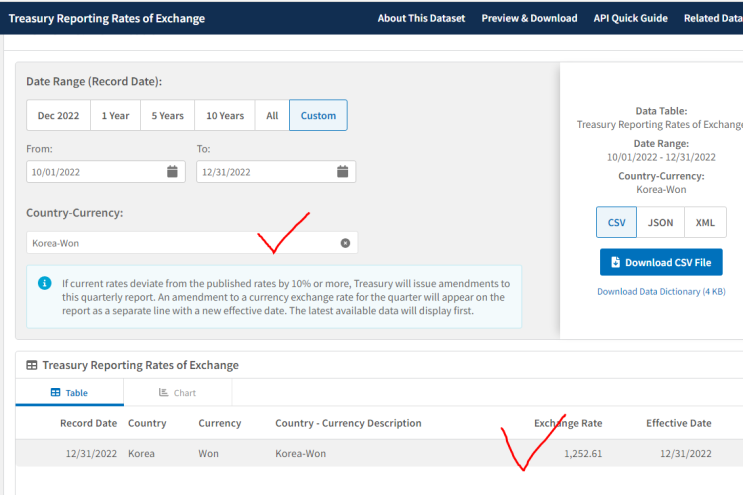This screenshot has height=495, width=743.
Task: Click the Download CSV File button
Action: pos(660,263)
